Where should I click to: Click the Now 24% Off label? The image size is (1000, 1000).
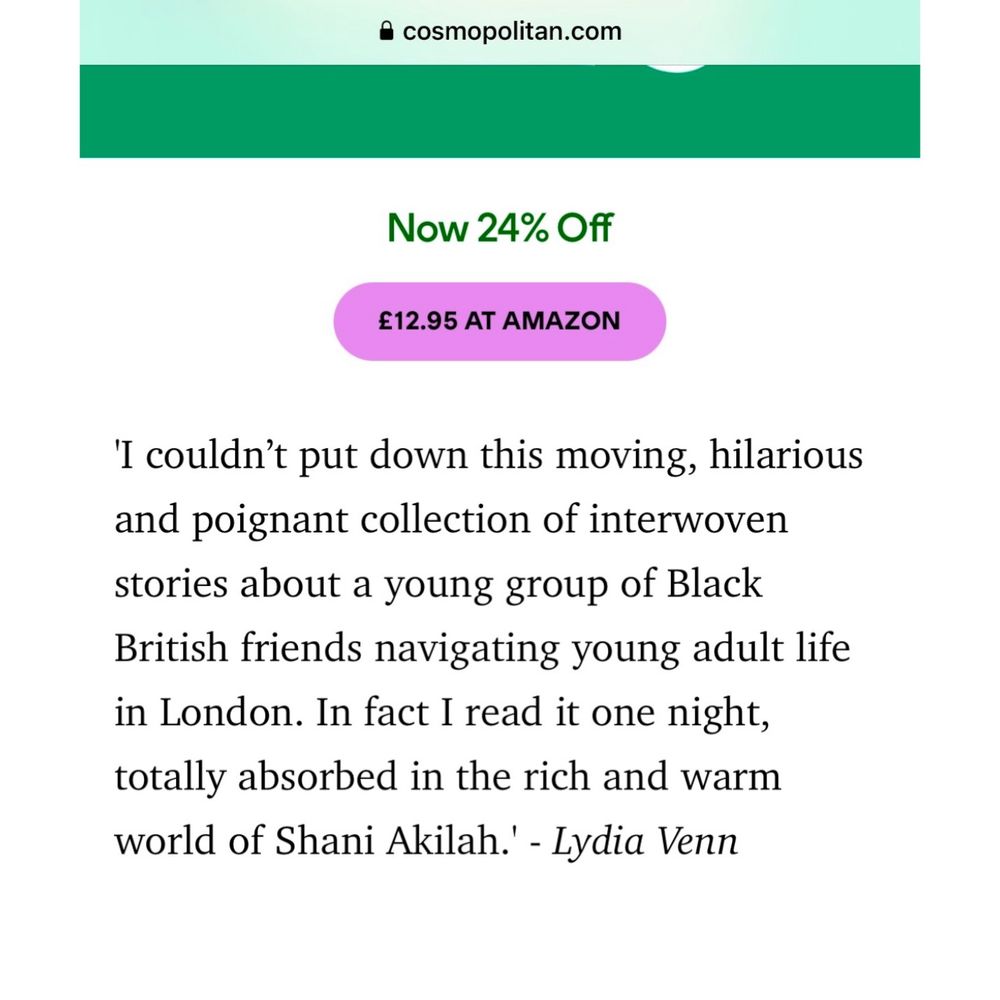(499, 228)
